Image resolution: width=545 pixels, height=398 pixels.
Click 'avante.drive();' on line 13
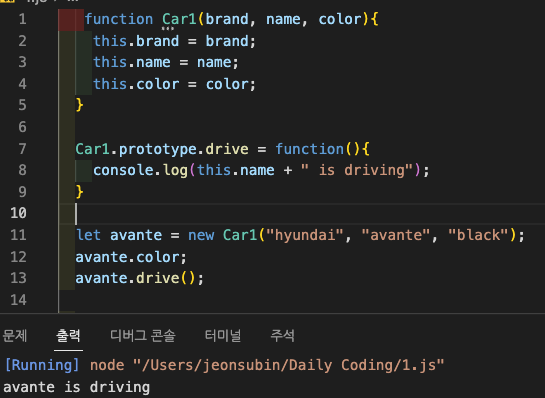point(140,278)
